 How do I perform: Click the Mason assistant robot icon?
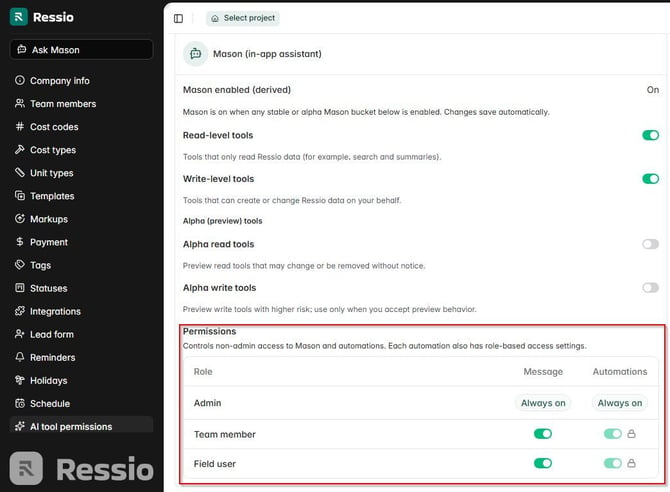(196, 54)
